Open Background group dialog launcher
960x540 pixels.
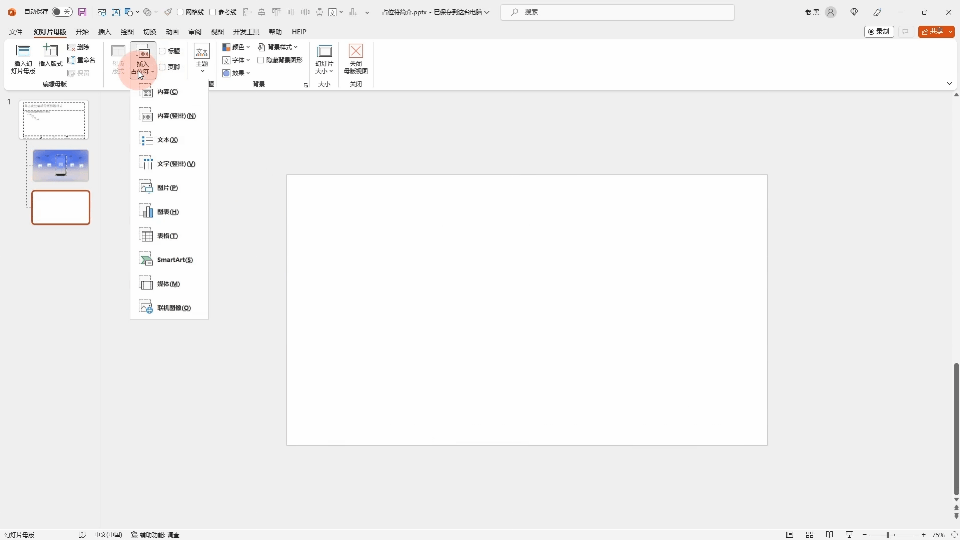[306, 84]
